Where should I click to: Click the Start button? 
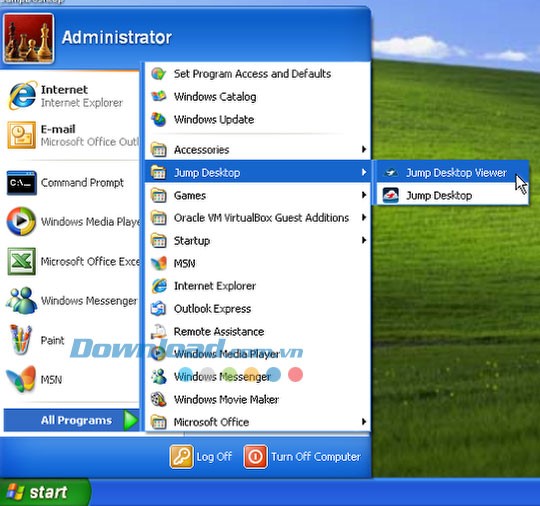(x=45, y=492)
